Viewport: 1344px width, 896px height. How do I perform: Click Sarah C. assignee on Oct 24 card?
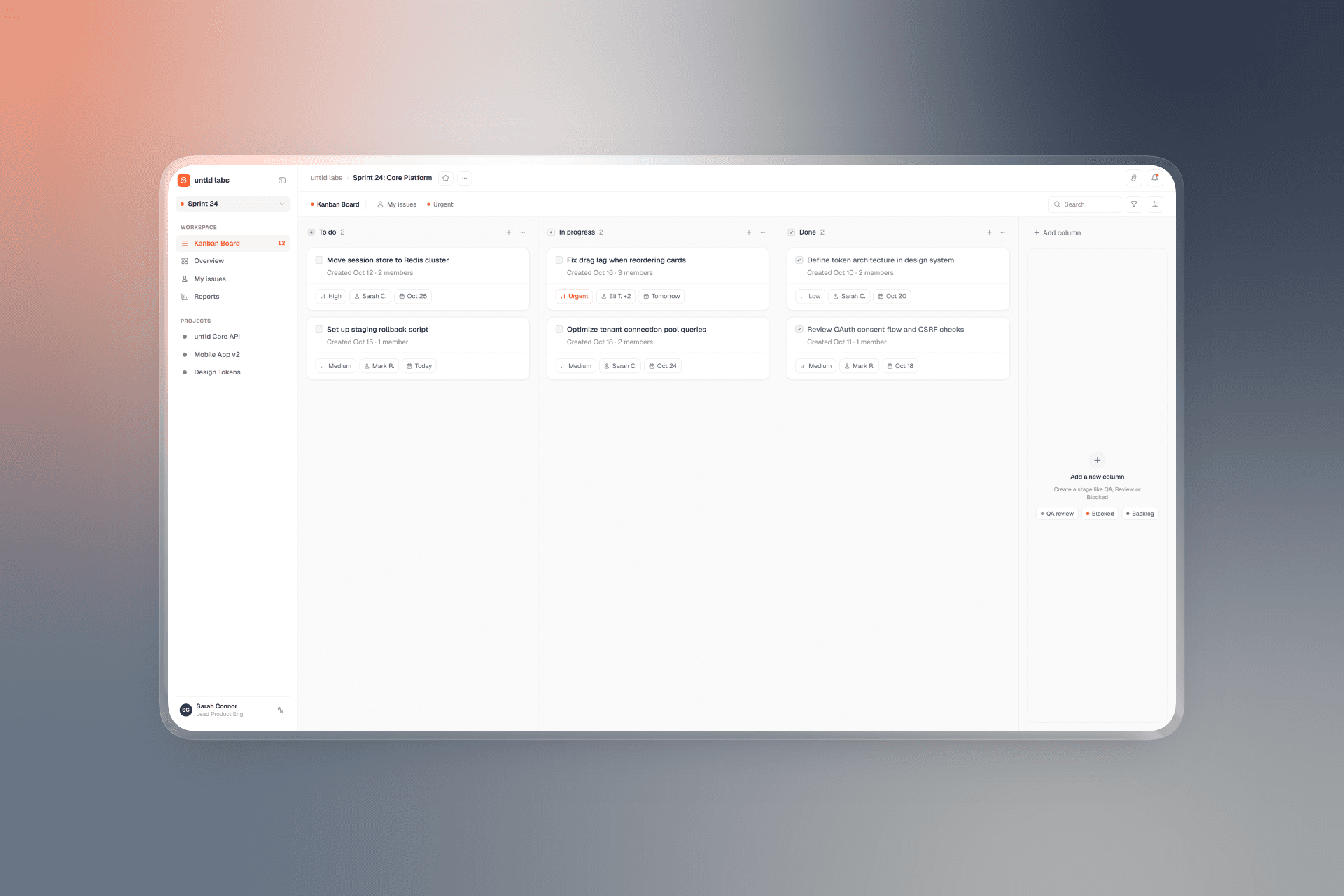[620, 366]
